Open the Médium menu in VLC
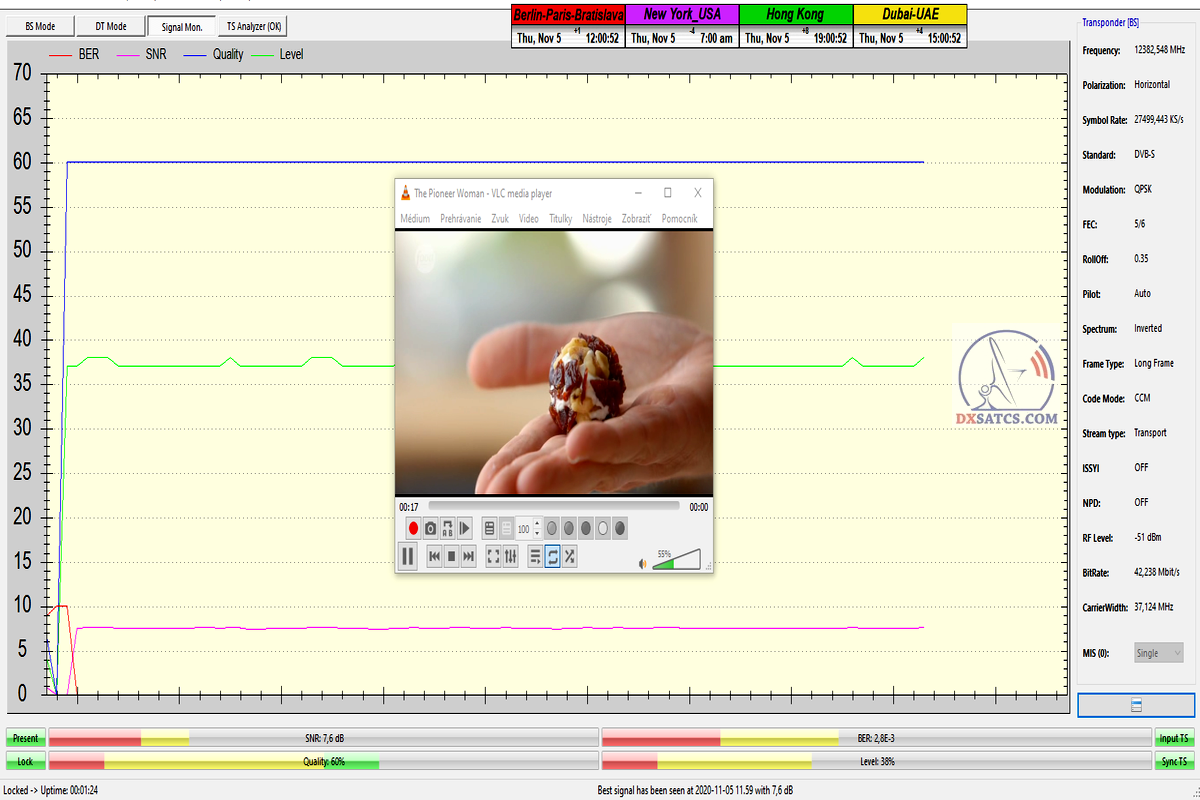The height and width of the screenshot is (800, 1200). pos(415,218)
